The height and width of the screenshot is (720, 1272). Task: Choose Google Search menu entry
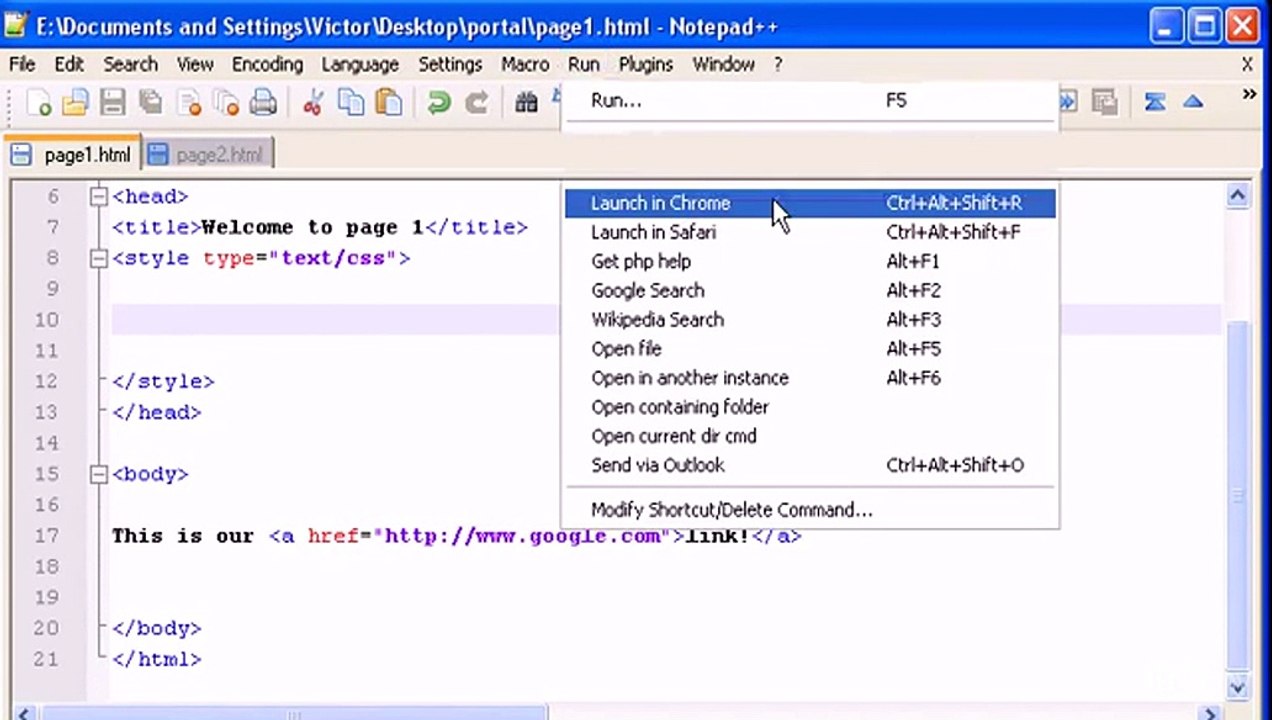click(x=810, y=290)
